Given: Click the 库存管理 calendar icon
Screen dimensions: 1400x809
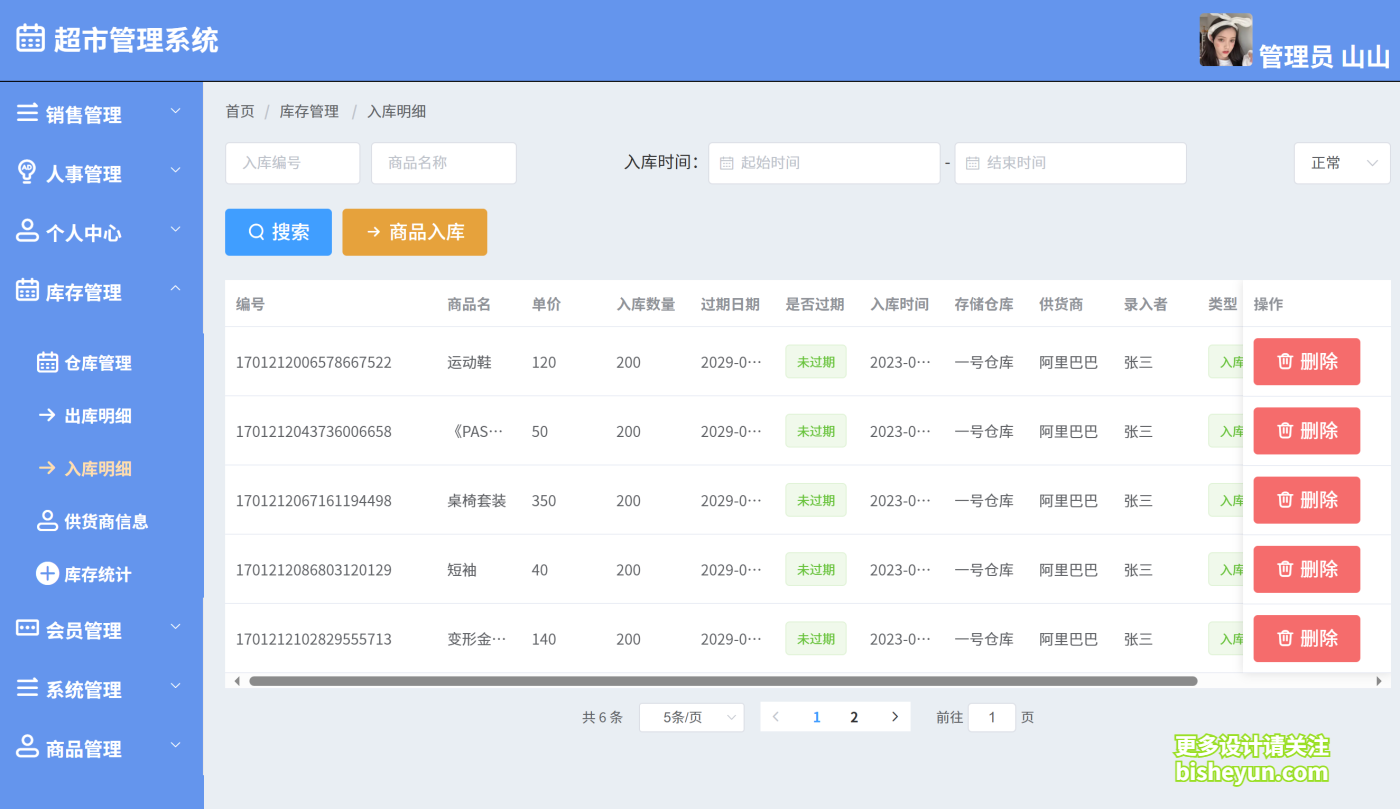Looking at the screenshot, I should (27, 290).
